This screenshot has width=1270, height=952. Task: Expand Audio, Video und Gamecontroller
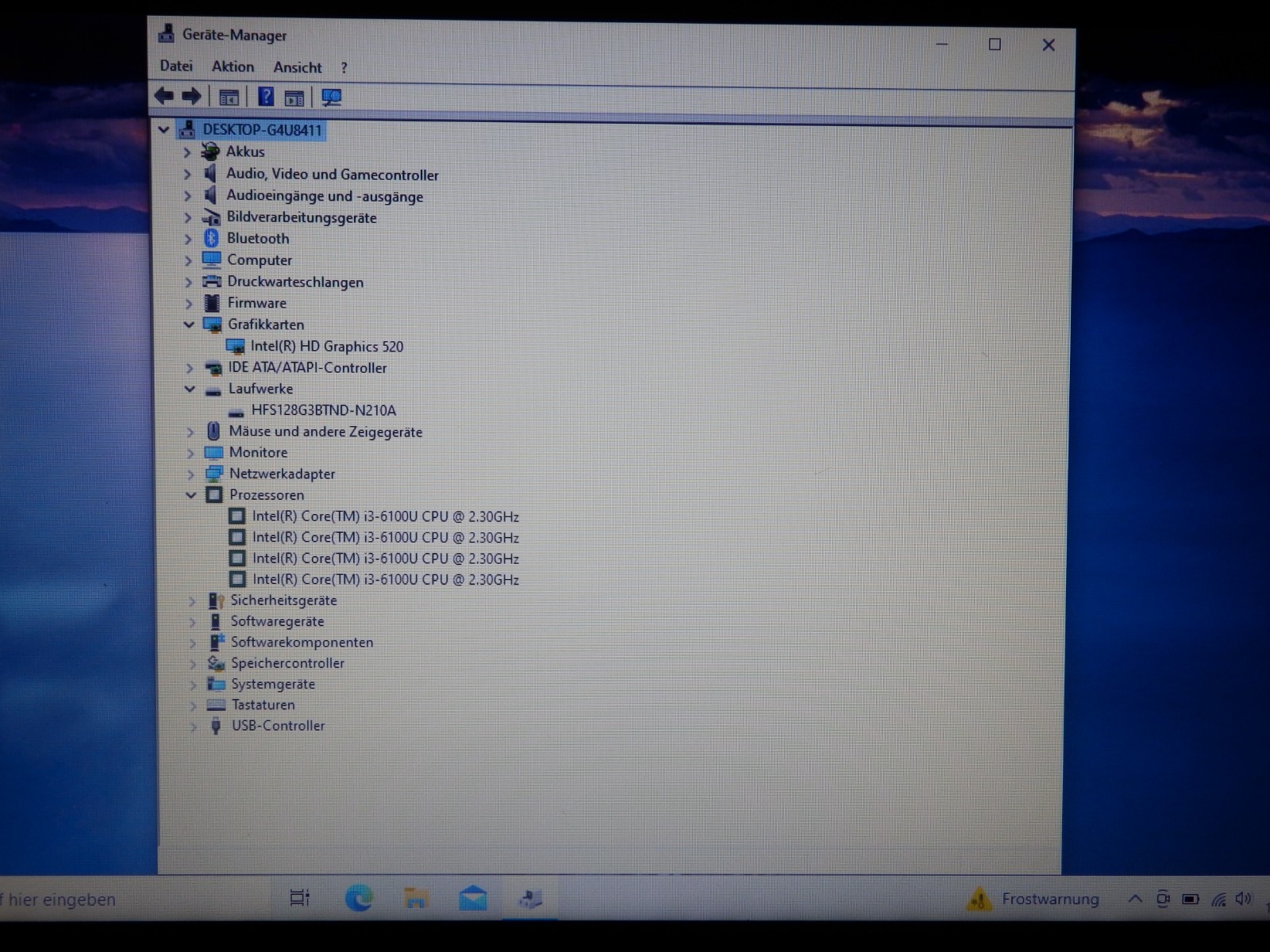tap(187, 173)
